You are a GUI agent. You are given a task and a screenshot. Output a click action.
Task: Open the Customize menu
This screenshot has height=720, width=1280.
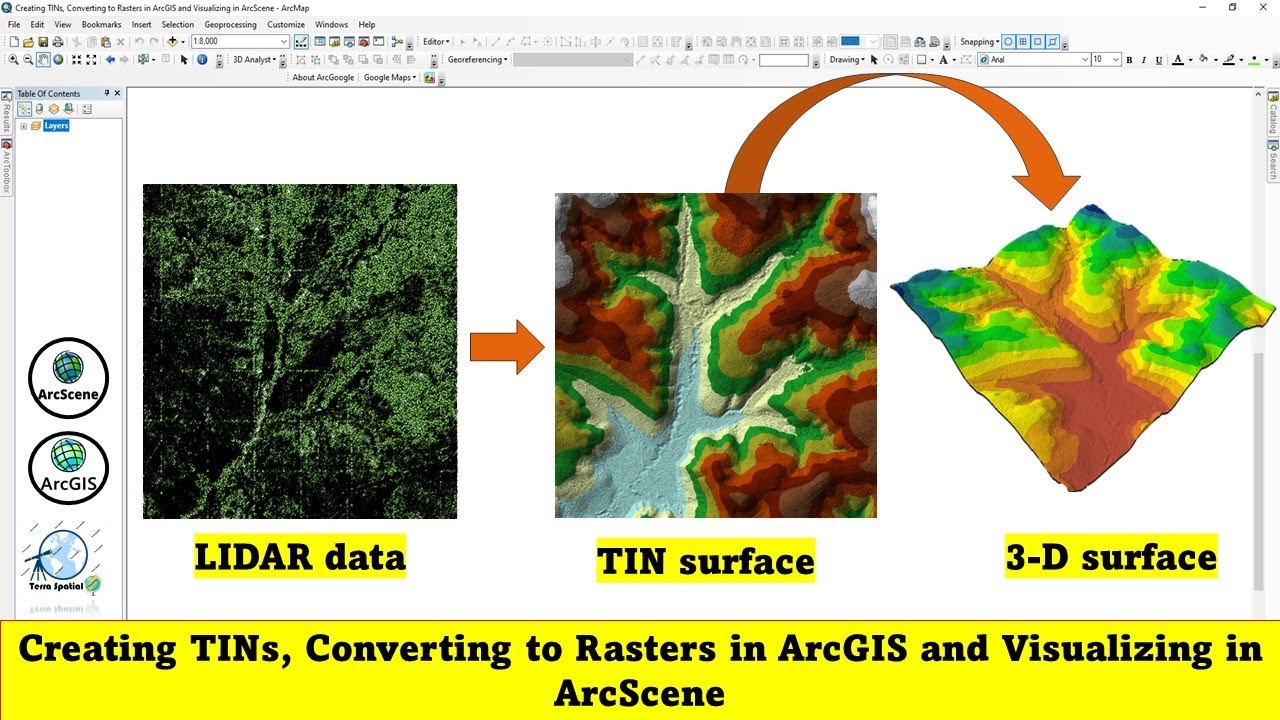(x=286, y=24)
